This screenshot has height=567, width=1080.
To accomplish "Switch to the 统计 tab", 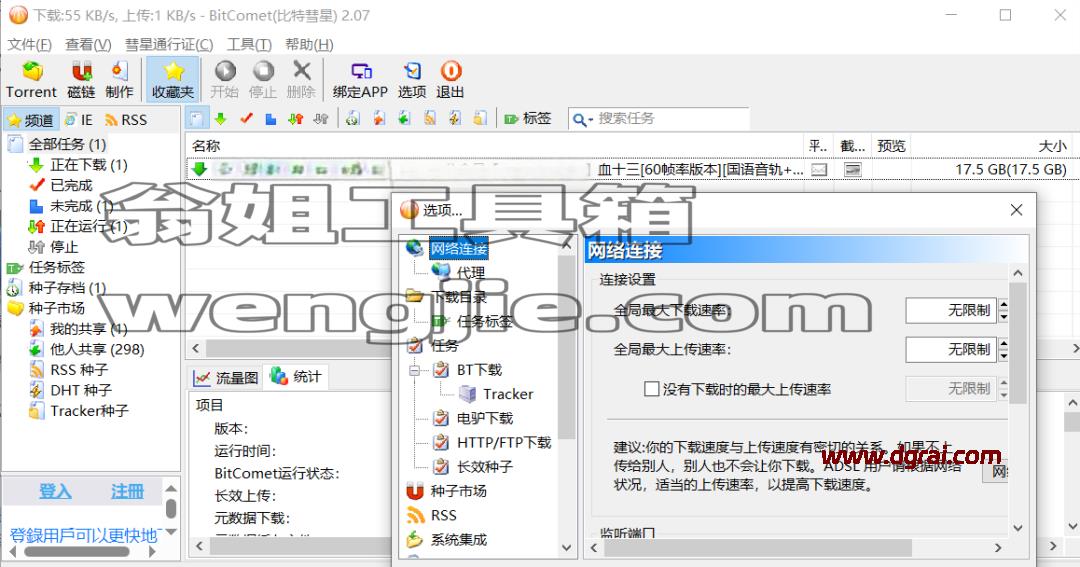I will point(296,376).
